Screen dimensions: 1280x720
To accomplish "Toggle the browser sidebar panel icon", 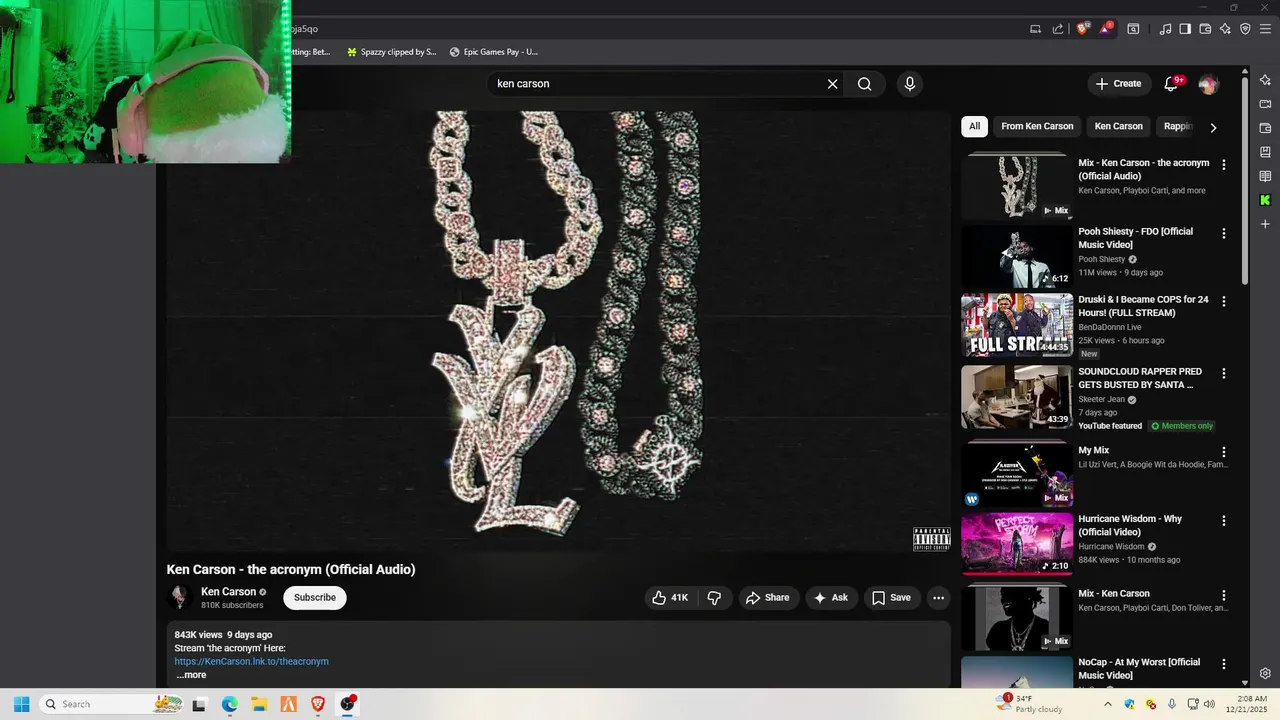I will tap(1185, 29).
